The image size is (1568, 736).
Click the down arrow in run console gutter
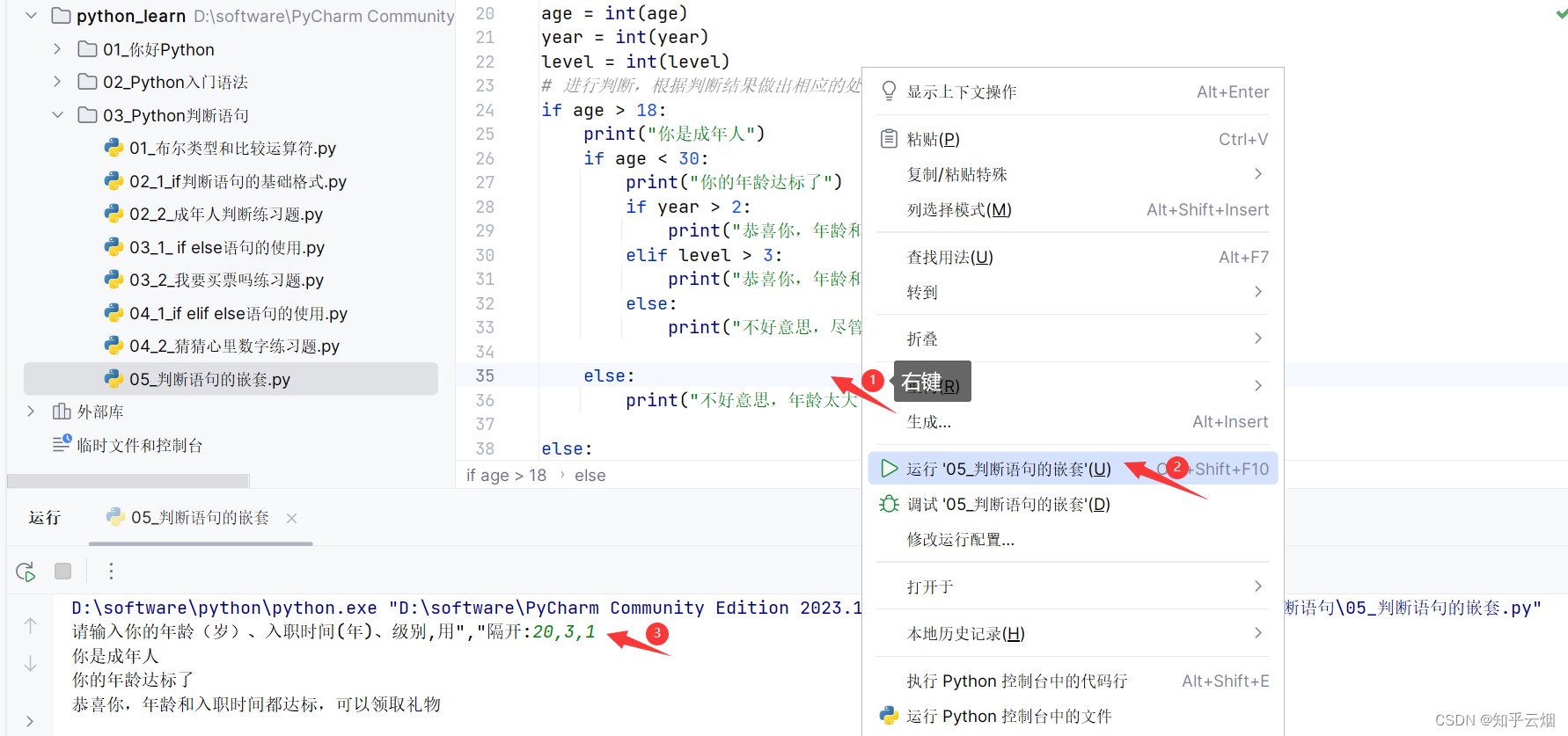(30, 664)
